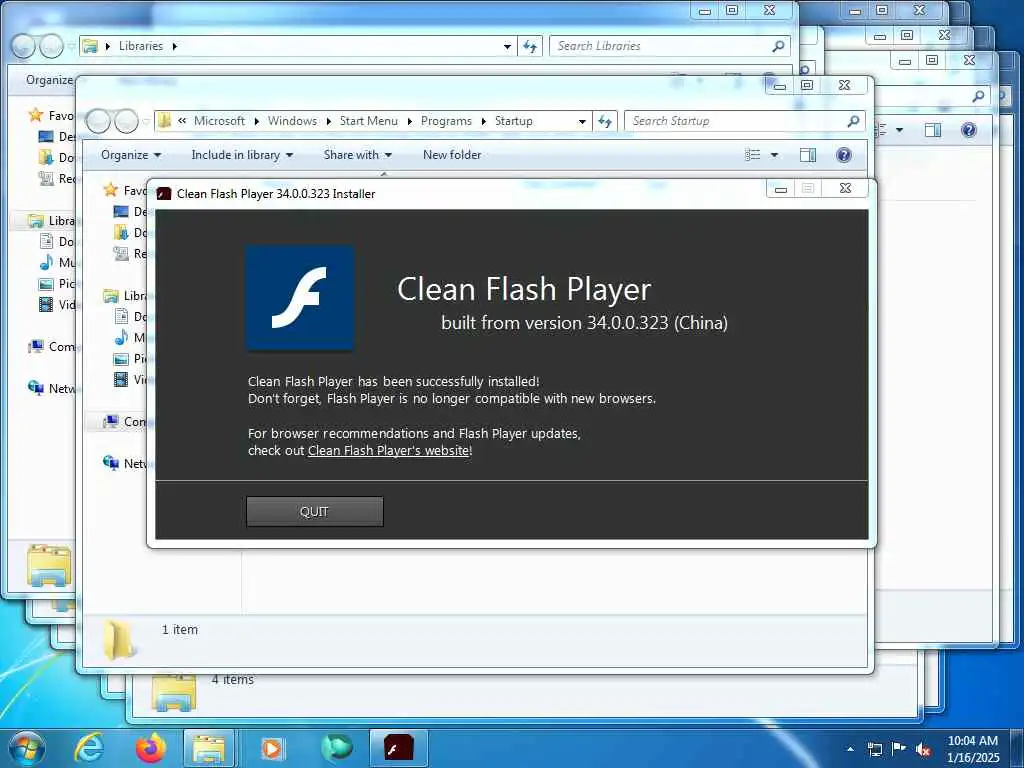
Task: Expand the arrow after Programs breadcrumb
Action: click(483, 121)
